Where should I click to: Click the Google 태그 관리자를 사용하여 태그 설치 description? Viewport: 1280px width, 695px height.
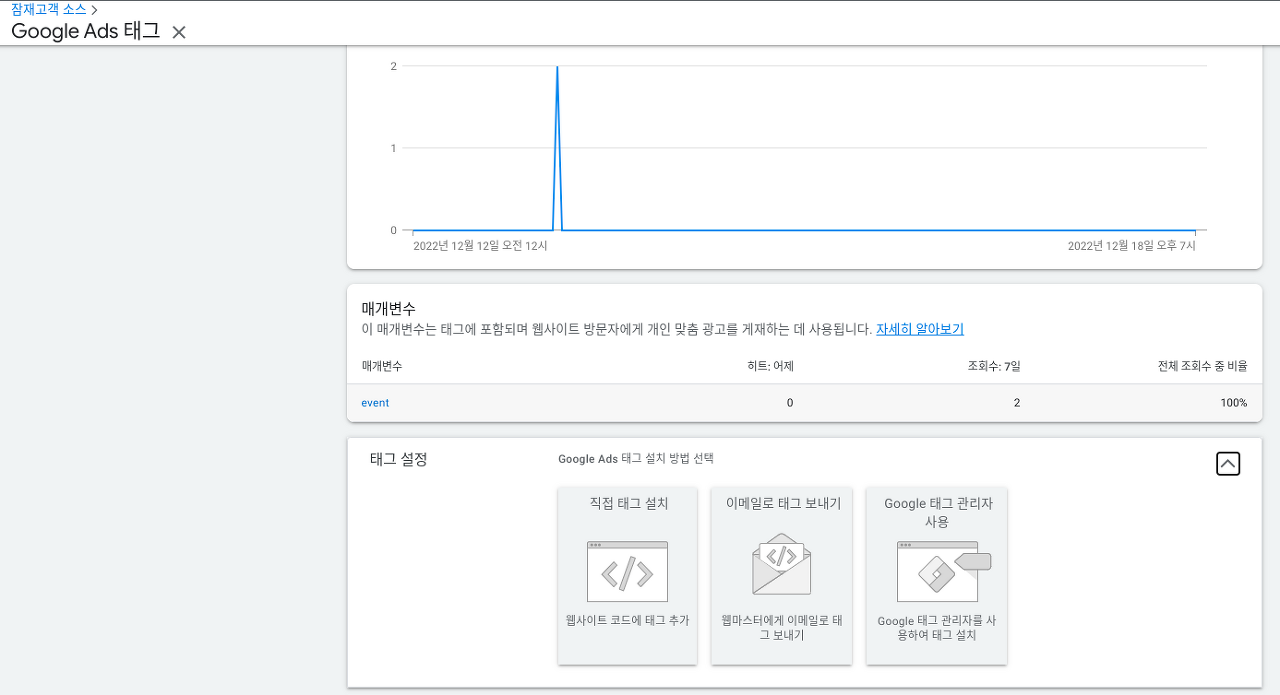point(937,628)
